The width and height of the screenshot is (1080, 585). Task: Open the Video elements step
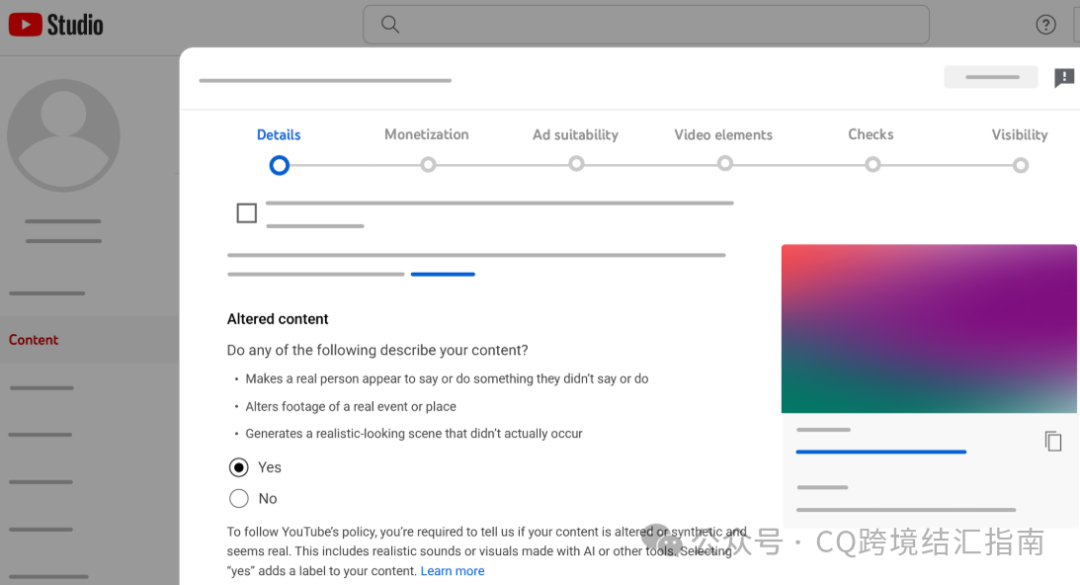coord(723,135)
